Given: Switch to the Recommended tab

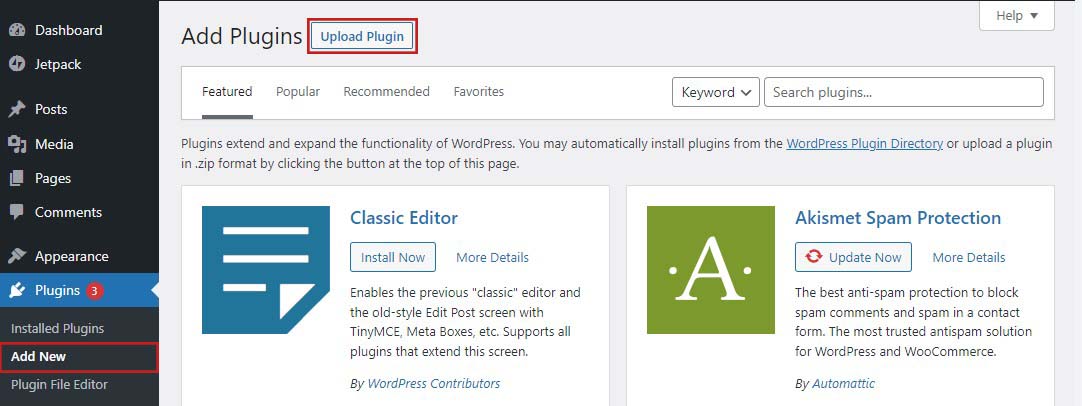Looking at the screenshot, I should pyautogui.click(x=386, y=92).
